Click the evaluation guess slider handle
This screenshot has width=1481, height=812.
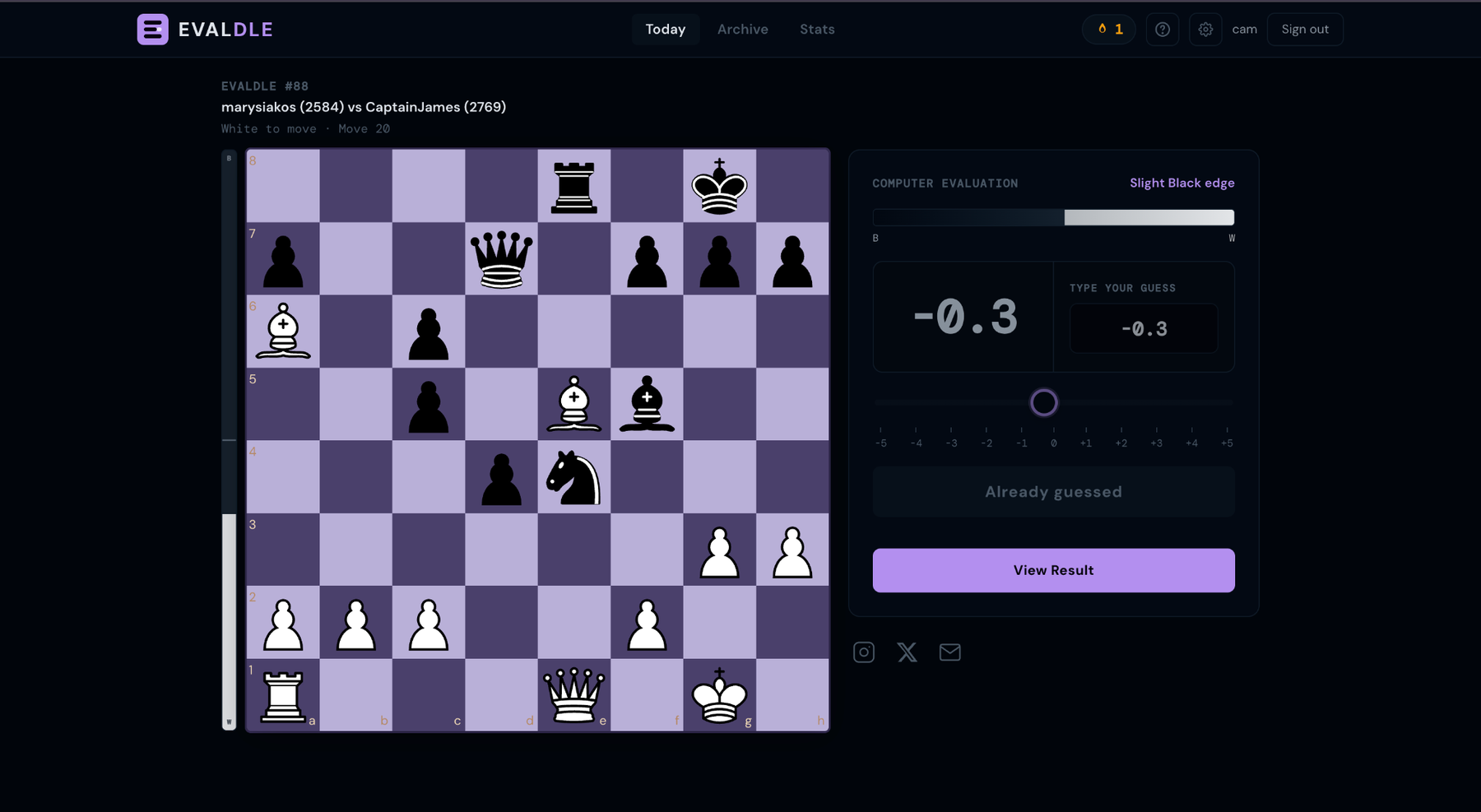1044,402
